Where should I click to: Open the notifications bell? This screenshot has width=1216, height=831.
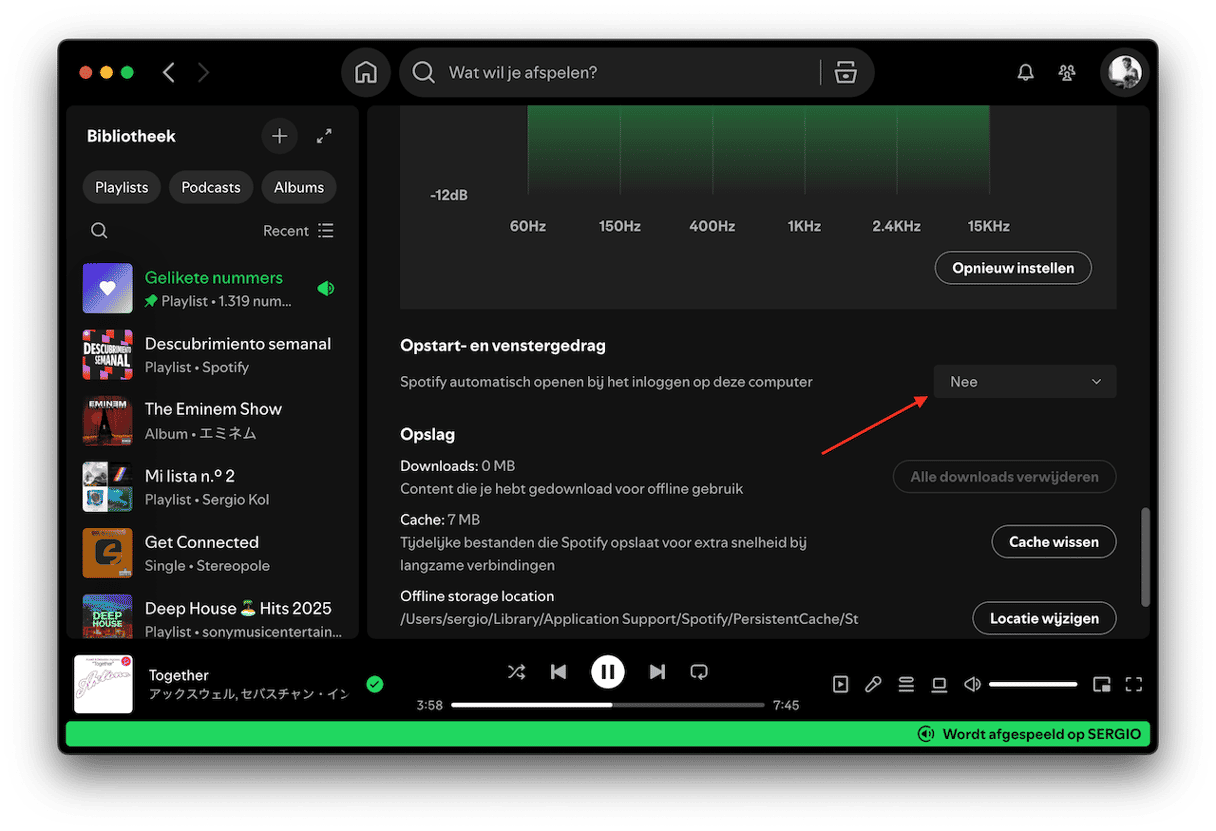pos(1025,73)
